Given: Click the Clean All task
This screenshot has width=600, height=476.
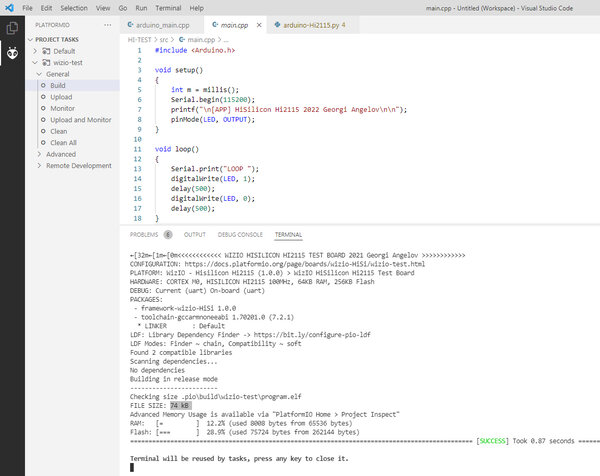Looking at the screenshot, I should coord(64,143).
